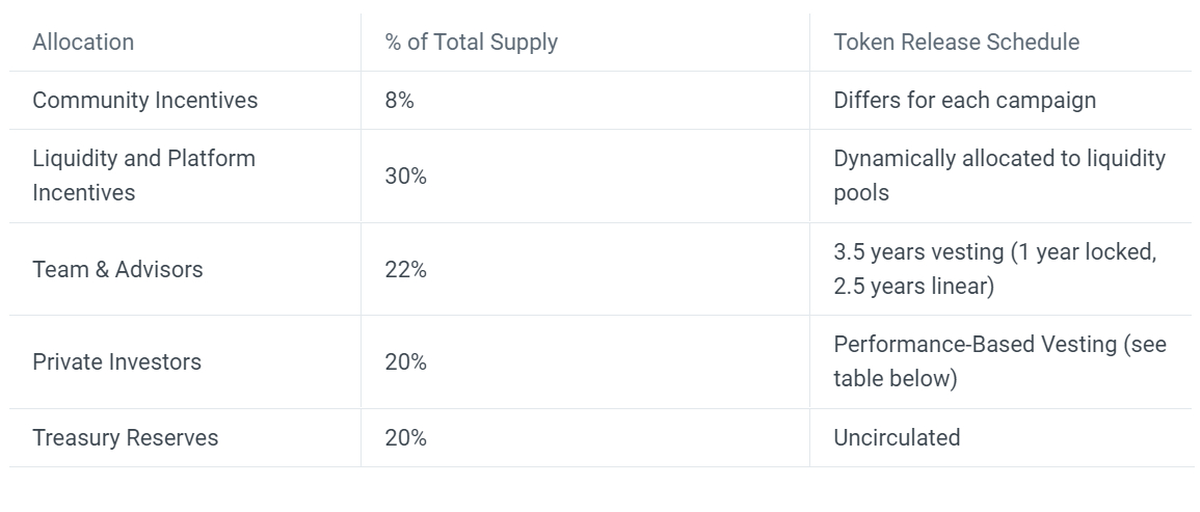Image resolution: width=1200 pixels, height=512 pixels.
Task: Click the % of Total Supply header
Action: (x=471, y=42)
